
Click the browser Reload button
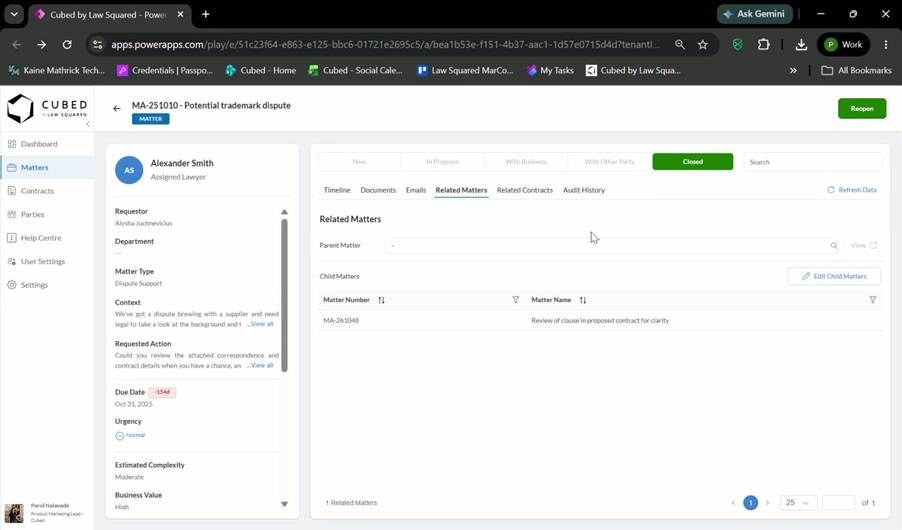(x=67, y=44)
